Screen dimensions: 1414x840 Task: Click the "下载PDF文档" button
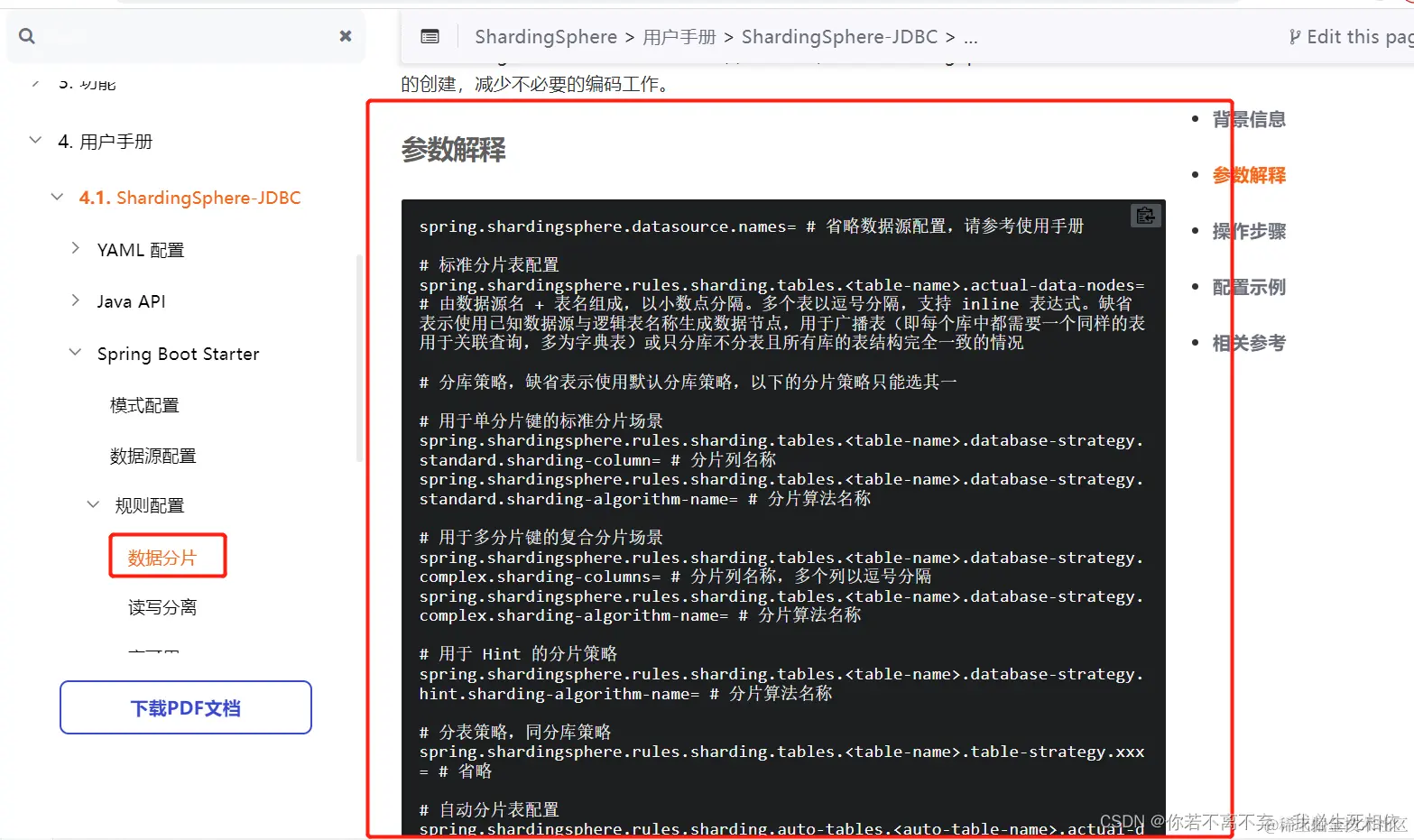pyautogui.click(x=185, y=707)
